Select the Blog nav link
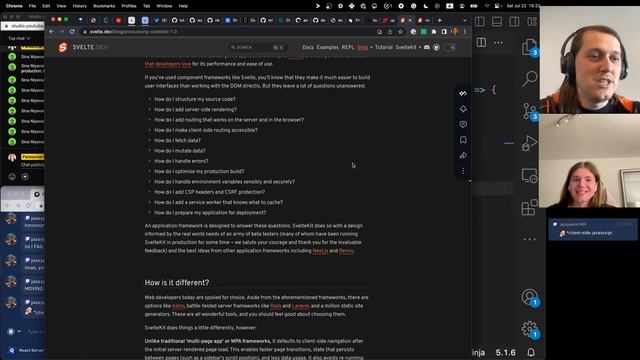 (362, 47)
